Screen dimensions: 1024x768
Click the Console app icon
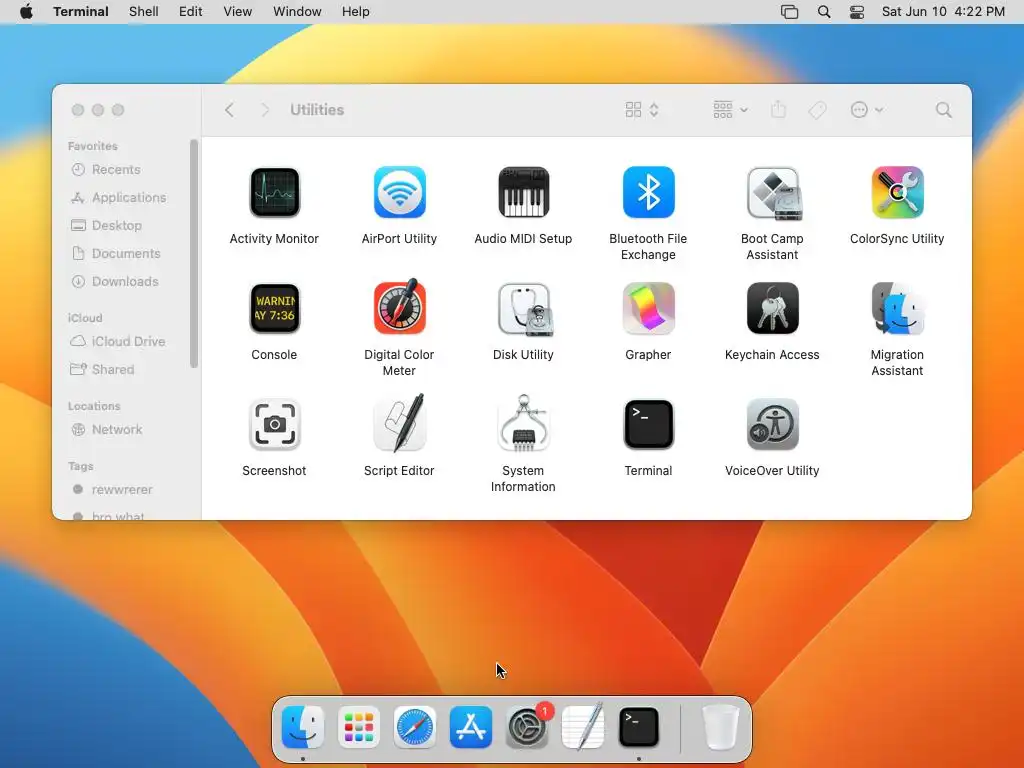pos(274,308)
